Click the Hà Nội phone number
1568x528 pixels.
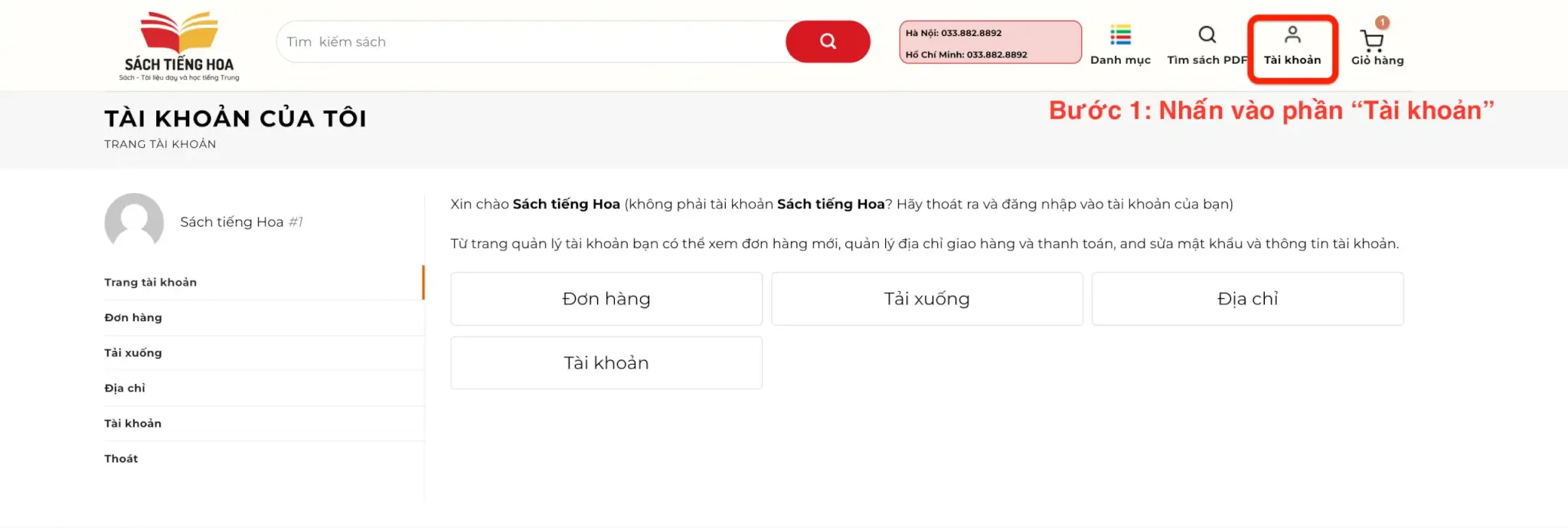pyautogui.click(x=971, y=33)
